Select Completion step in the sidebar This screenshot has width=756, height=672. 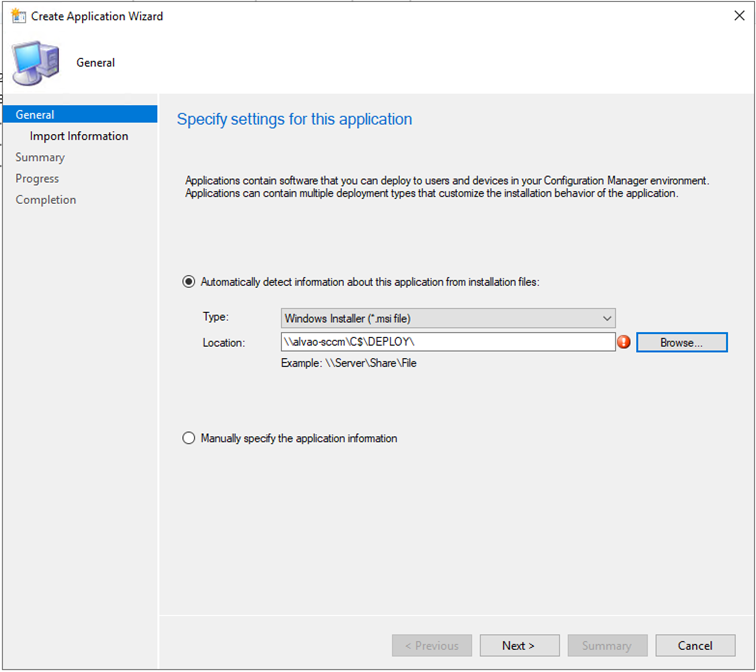(x=46, y=200)
